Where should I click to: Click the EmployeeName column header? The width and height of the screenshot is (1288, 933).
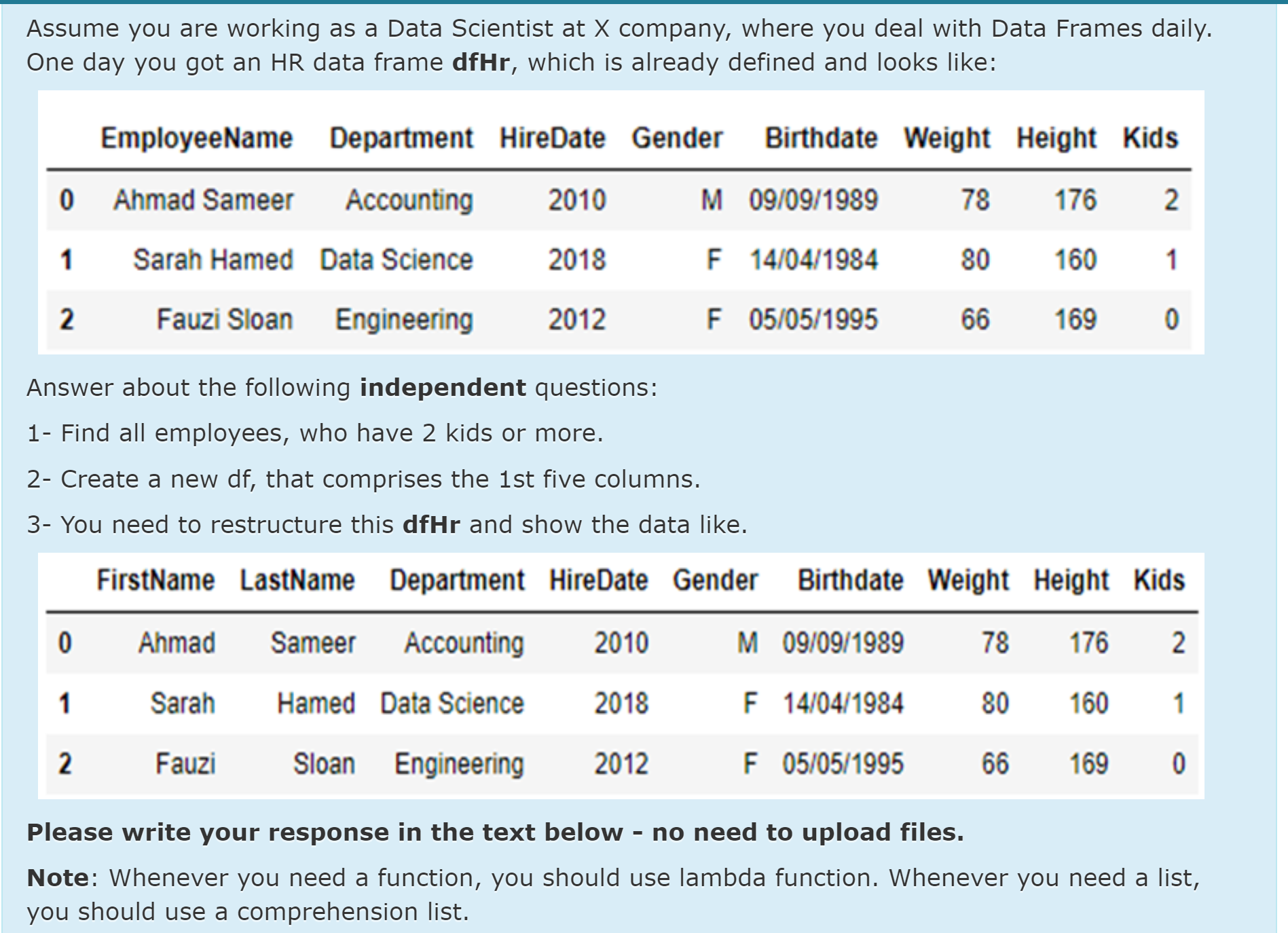click(x=196, y=137)
